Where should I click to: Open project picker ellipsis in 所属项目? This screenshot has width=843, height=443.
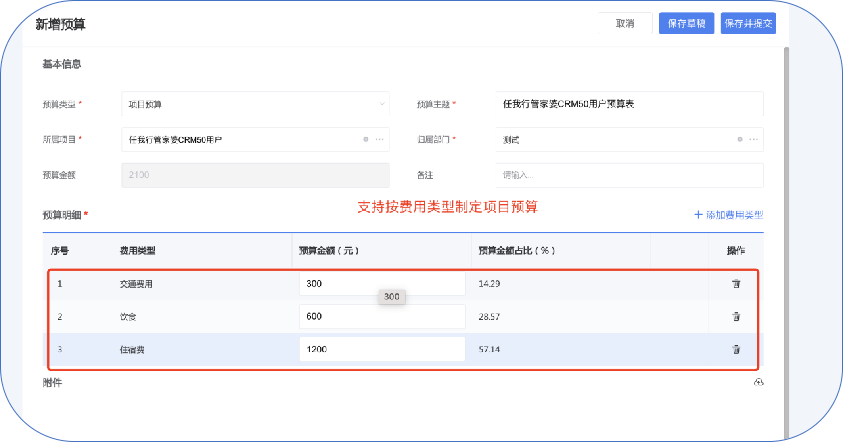[379, 139]
